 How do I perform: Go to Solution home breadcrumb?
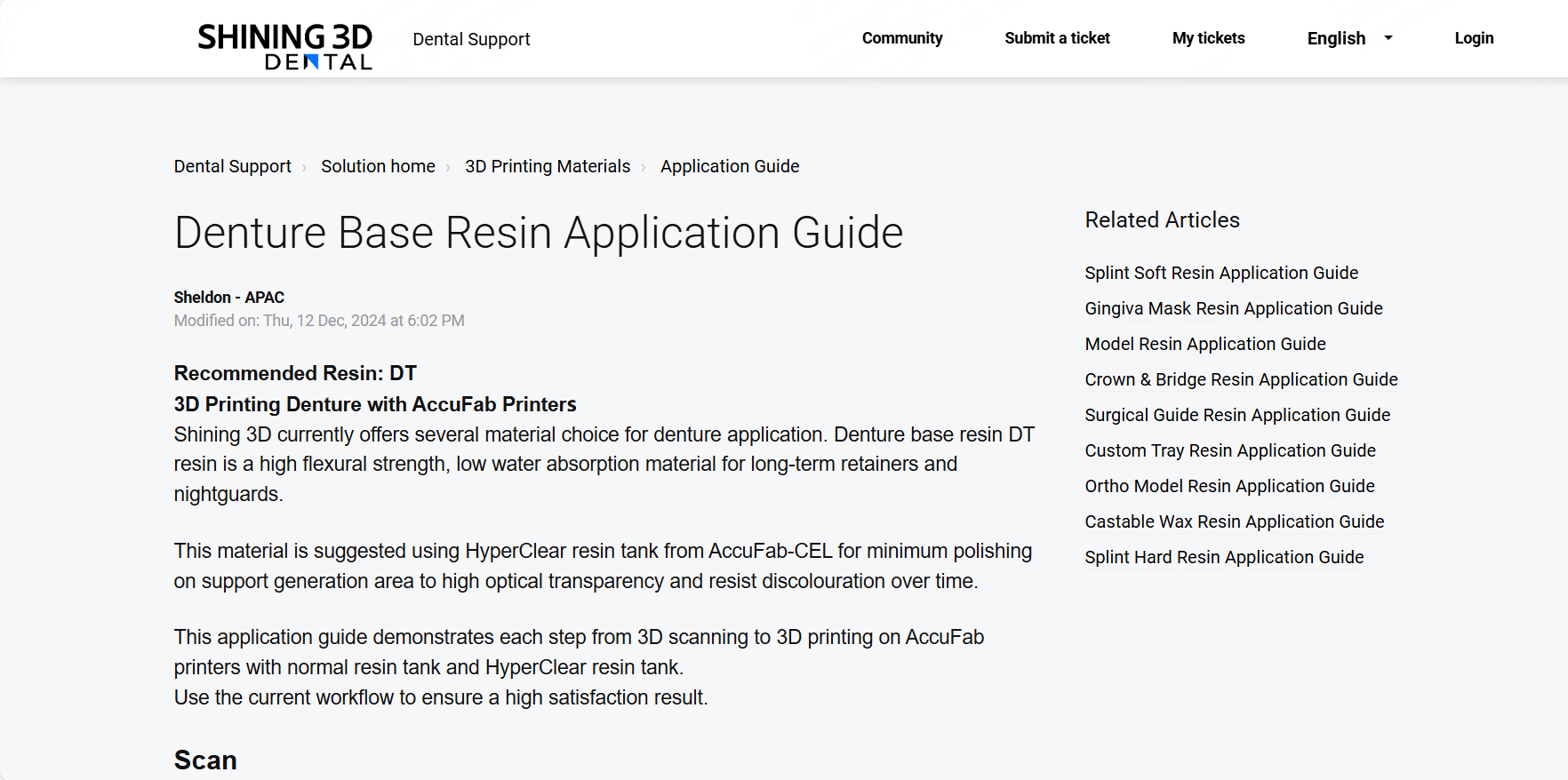[378, 166]
